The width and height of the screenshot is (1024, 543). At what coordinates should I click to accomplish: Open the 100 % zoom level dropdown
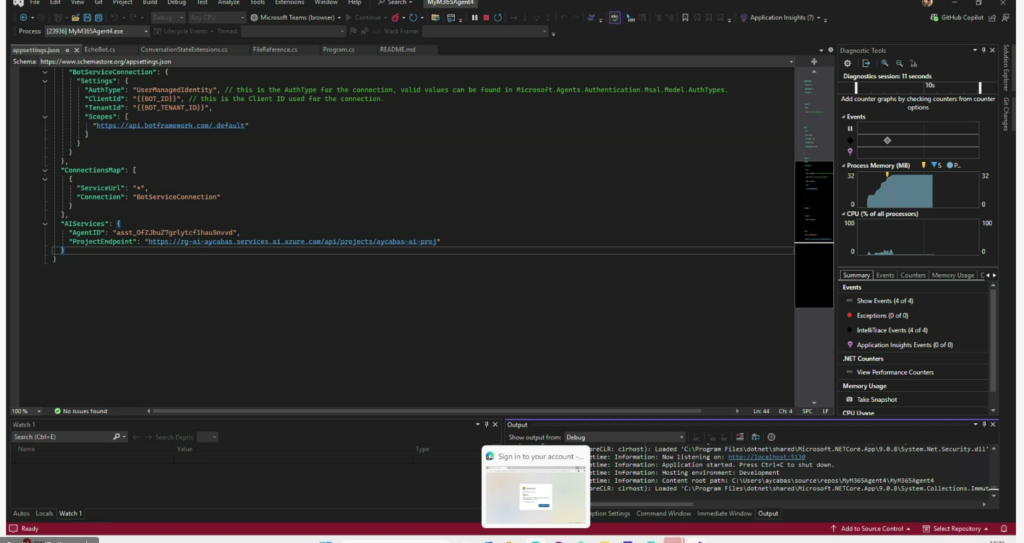click(27, 411)
